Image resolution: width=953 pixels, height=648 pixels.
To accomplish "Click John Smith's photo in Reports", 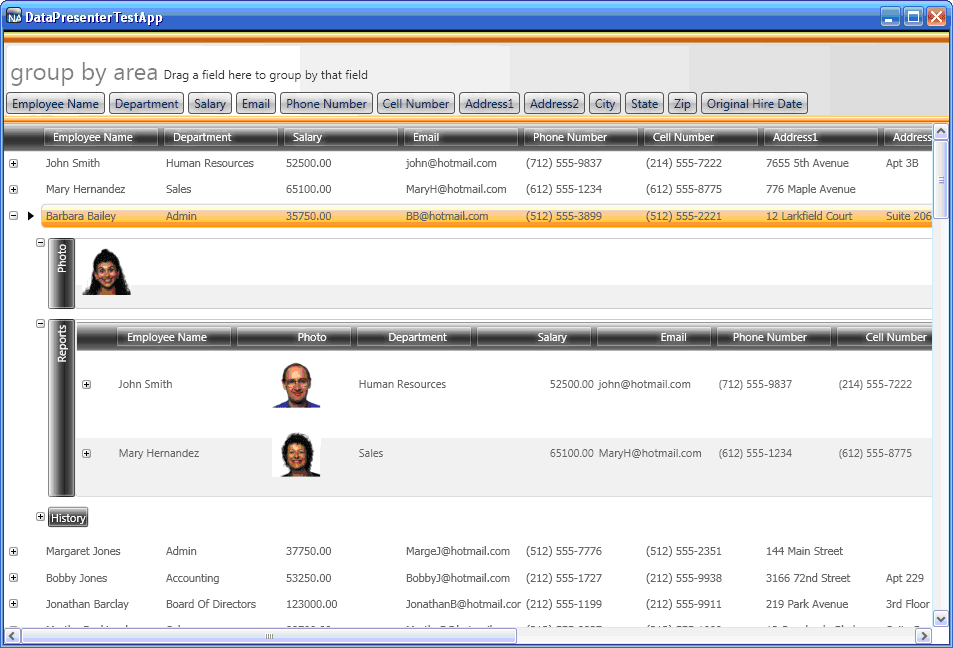I will click(296, 385).
